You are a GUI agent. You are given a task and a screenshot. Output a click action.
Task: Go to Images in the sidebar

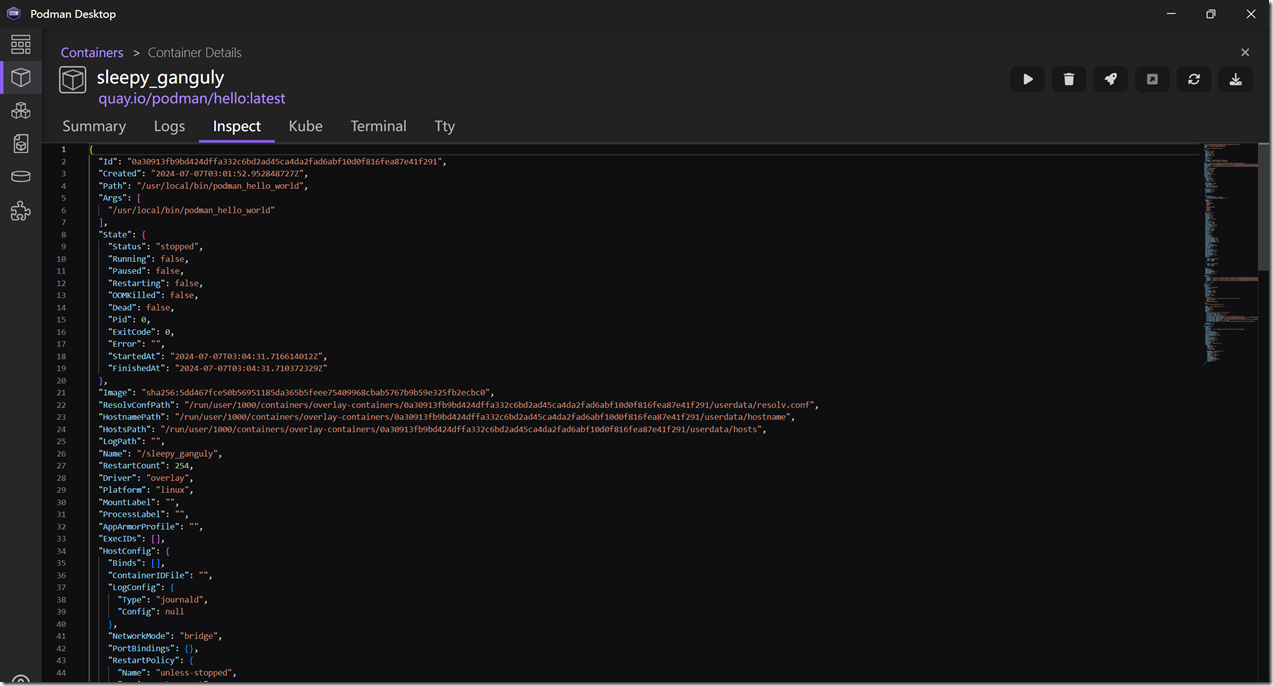click(x=21, y=144)
